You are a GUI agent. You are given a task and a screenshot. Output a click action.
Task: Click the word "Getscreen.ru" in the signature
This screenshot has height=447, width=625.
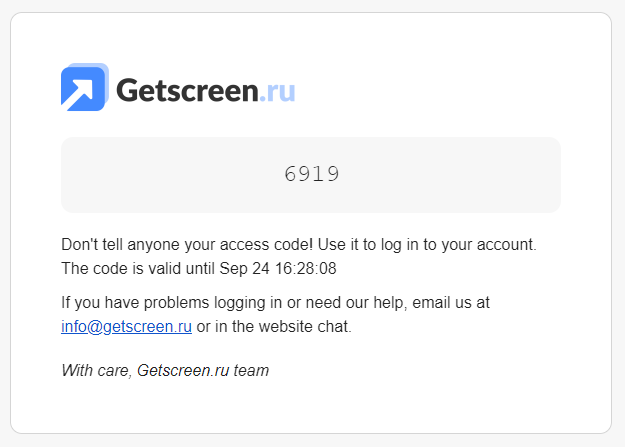tap(183, 370)
